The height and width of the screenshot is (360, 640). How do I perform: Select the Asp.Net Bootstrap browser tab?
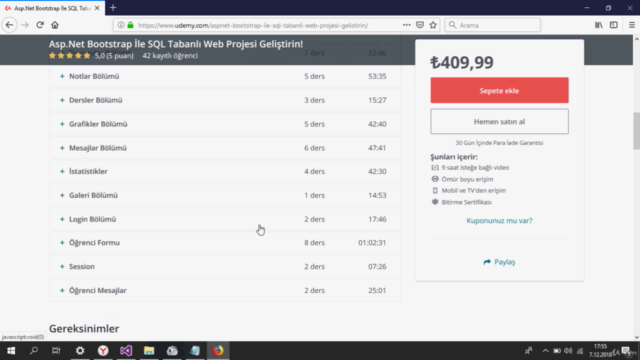click(x=52, y=8)
